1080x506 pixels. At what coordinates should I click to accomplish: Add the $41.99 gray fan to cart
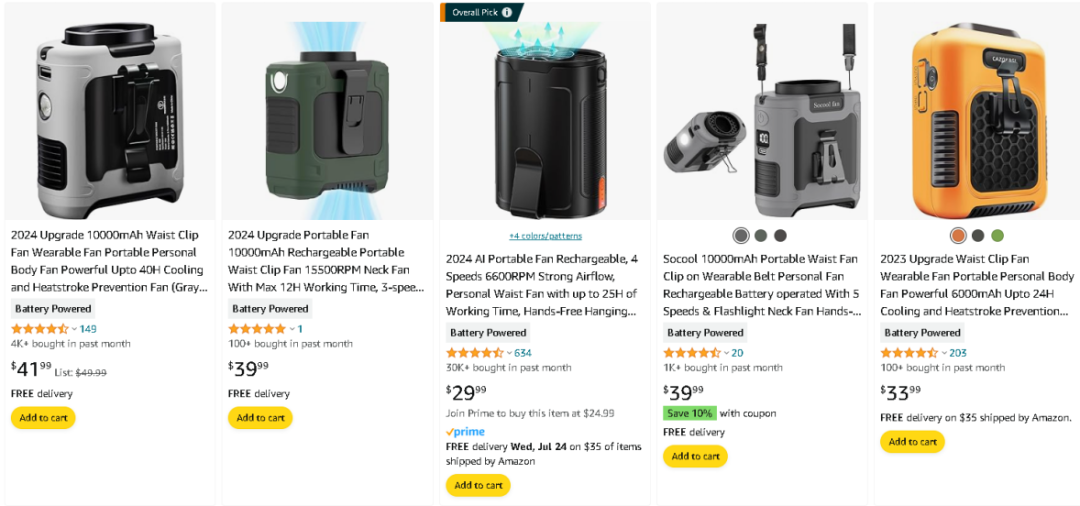[x=43, y=418]
